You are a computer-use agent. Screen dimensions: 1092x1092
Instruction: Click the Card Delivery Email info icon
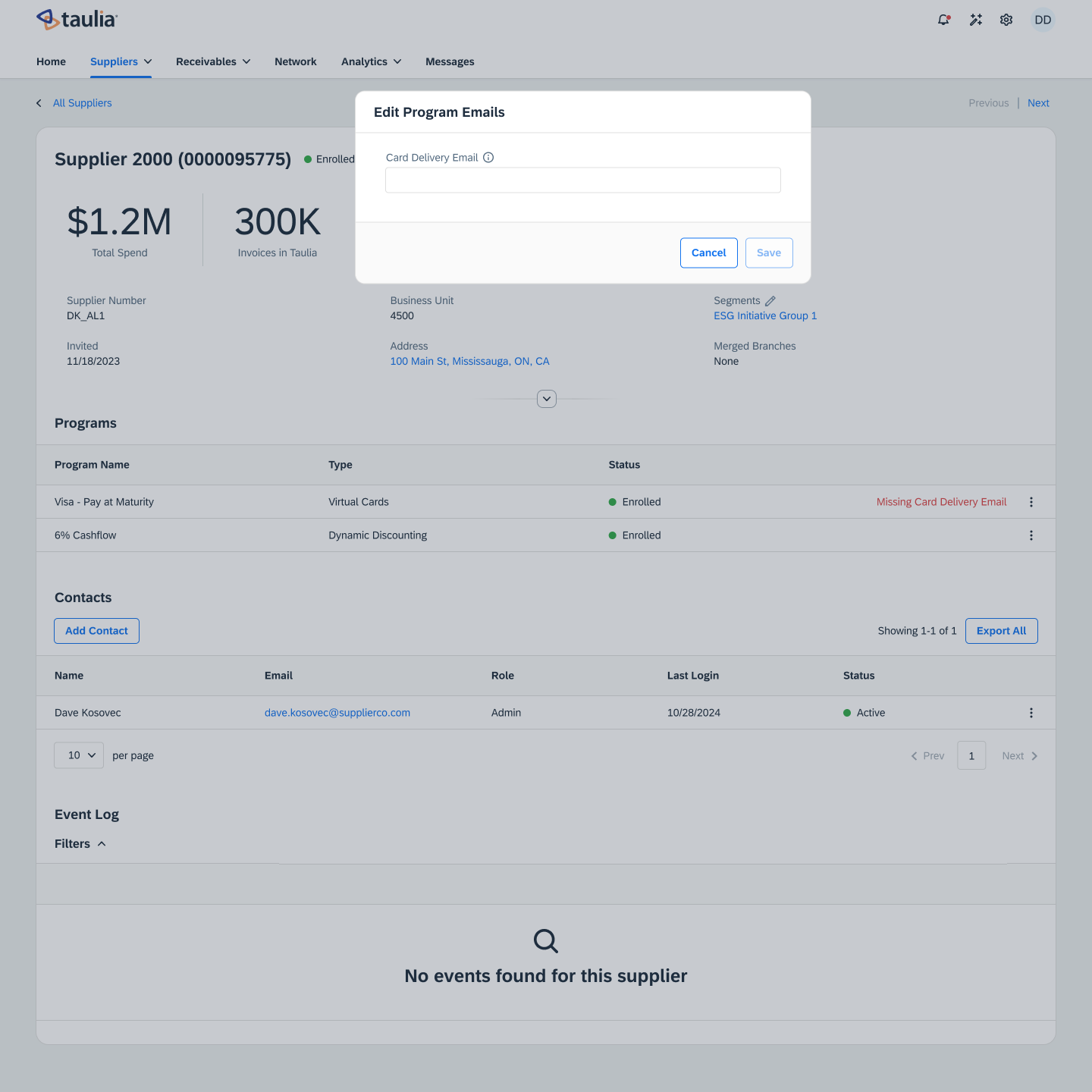[x=488, y=158]
